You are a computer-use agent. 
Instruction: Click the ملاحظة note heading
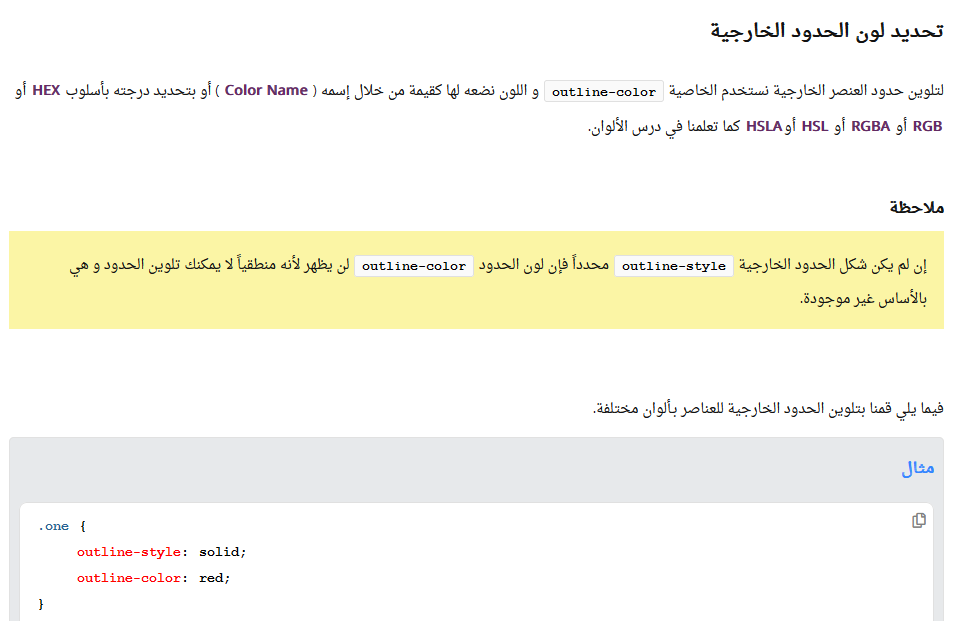pyautogui.click(x=916, y=207)
